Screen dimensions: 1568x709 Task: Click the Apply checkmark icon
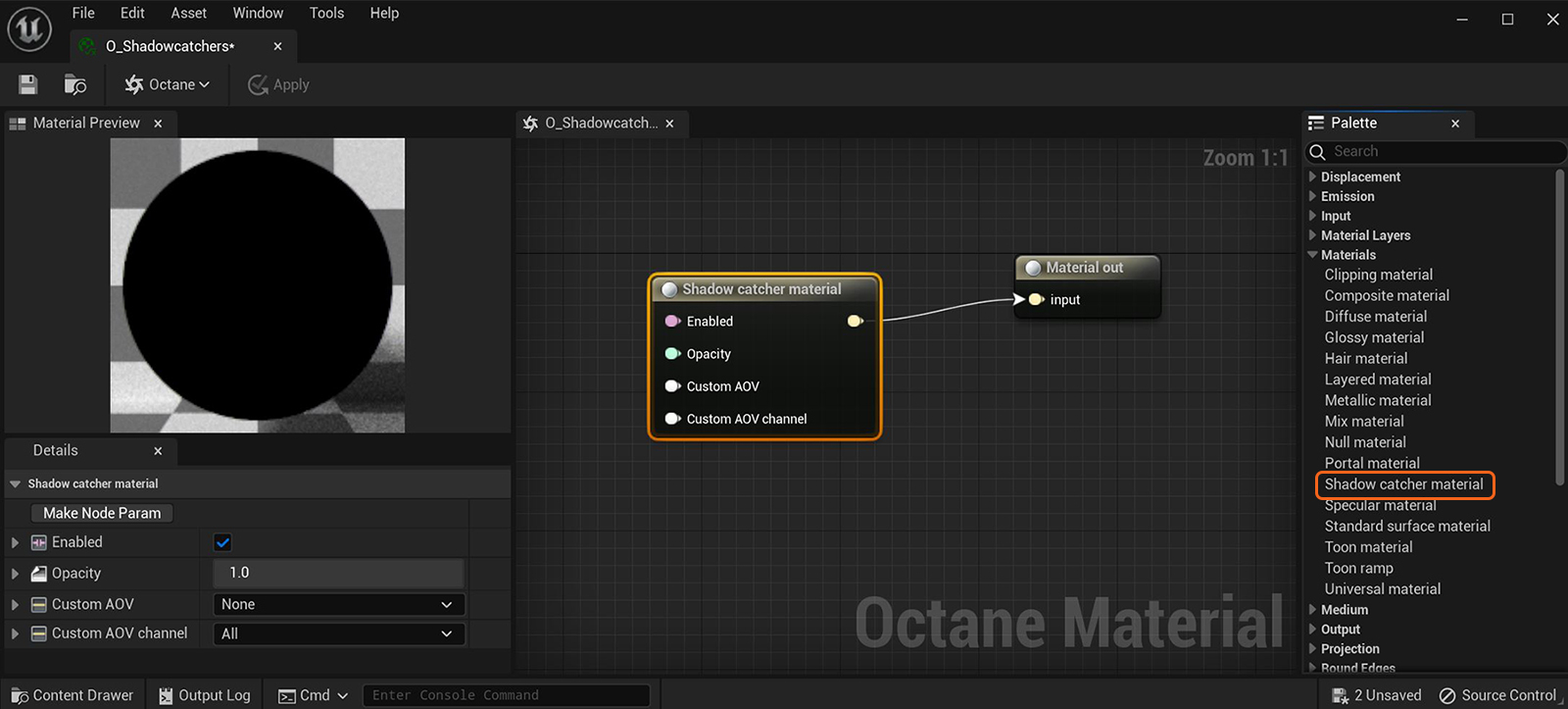[x=258, y=85]
